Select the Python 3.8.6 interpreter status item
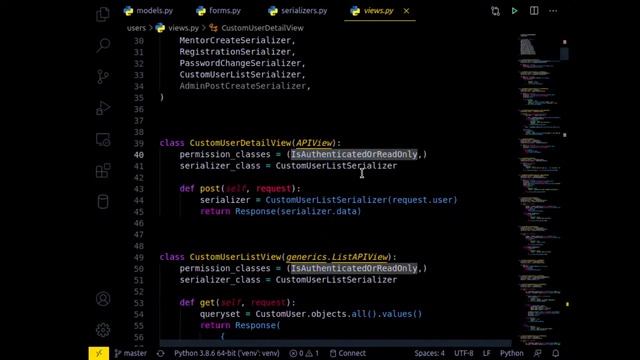 [227, 353]
